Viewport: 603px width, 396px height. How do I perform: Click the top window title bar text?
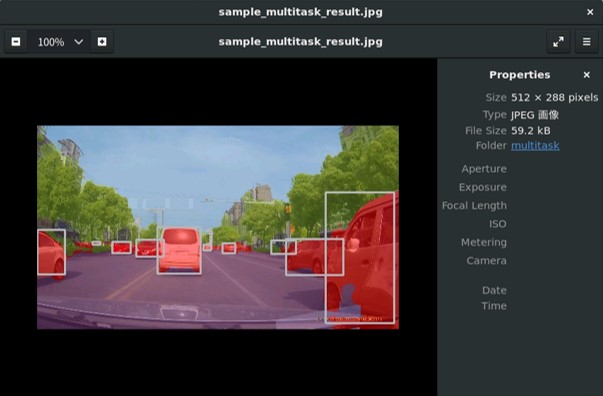click(x=300, y=12)
